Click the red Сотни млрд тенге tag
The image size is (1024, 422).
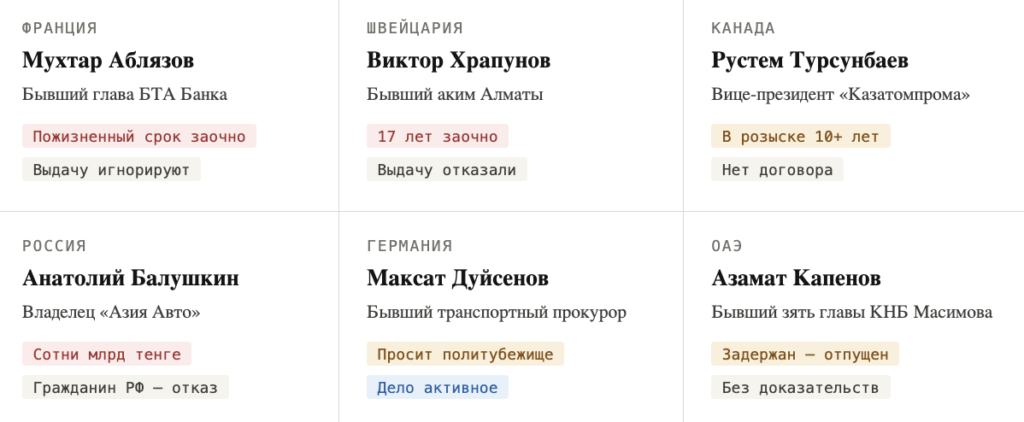[x=106, y=354]
